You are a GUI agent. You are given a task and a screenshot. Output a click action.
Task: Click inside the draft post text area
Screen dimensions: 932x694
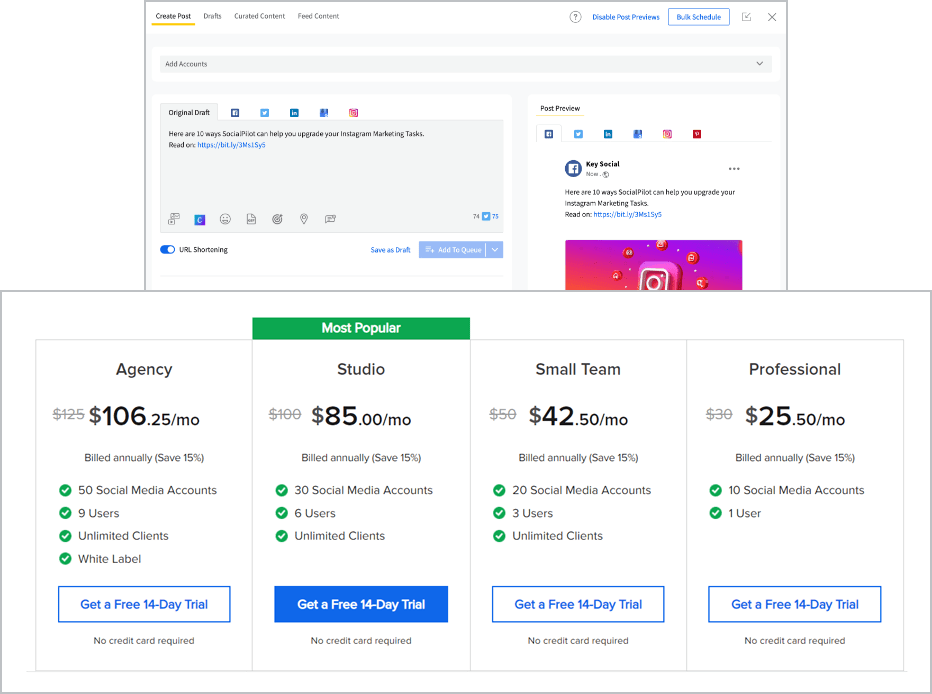pos(332,176)
